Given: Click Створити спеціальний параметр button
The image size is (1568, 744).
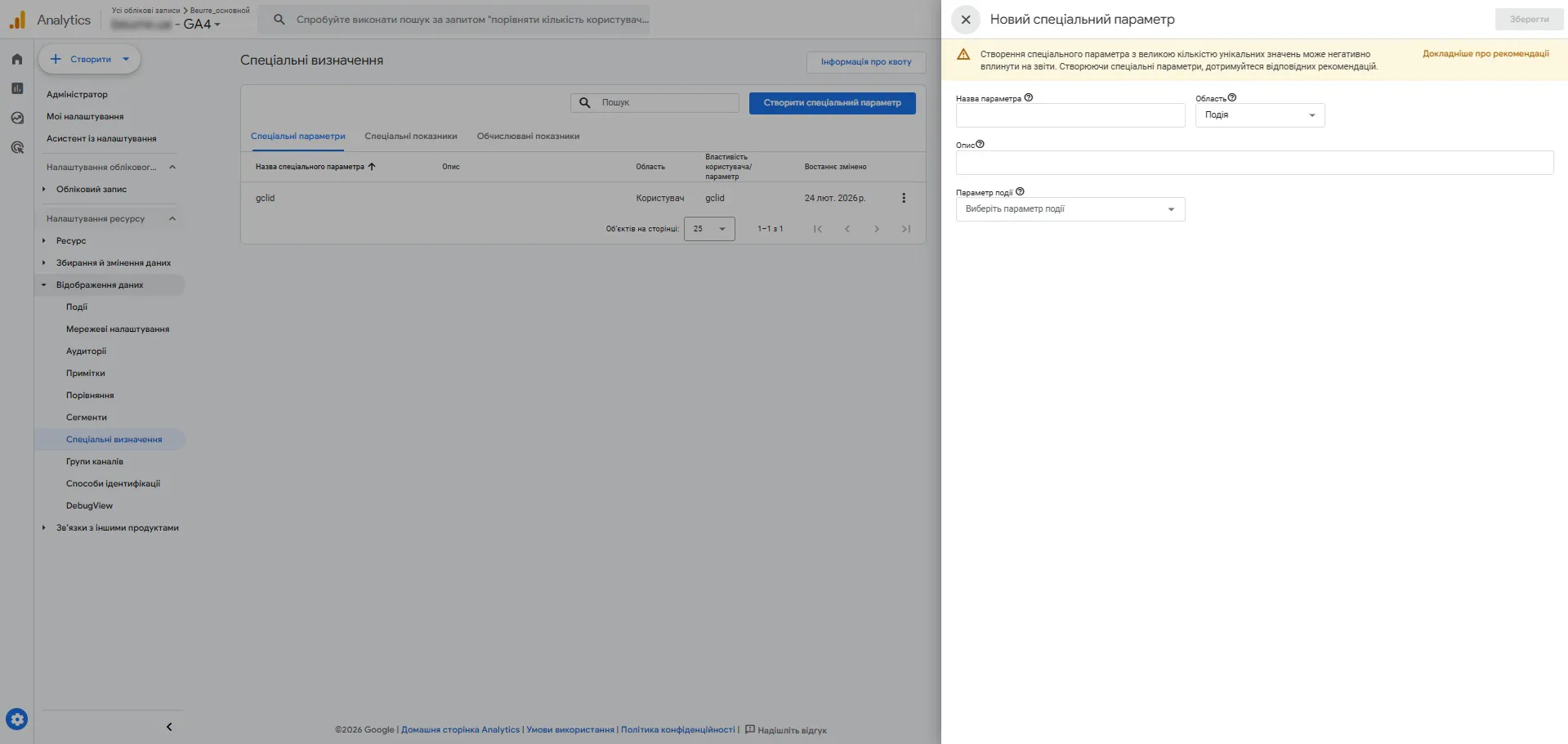Looking at the screenshot, I should pyautogui.click(x=832, y=103).
